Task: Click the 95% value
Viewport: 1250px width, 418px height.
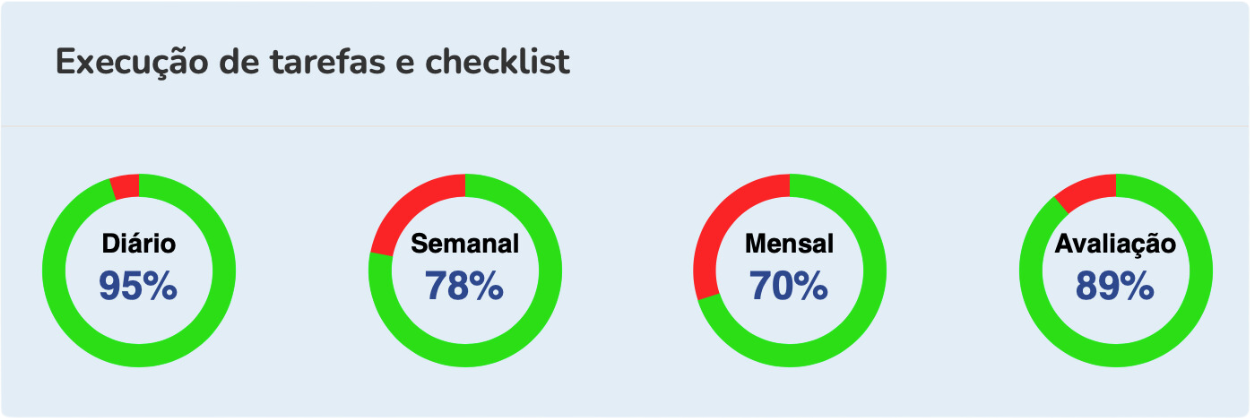Action: (x=138, y=287)
